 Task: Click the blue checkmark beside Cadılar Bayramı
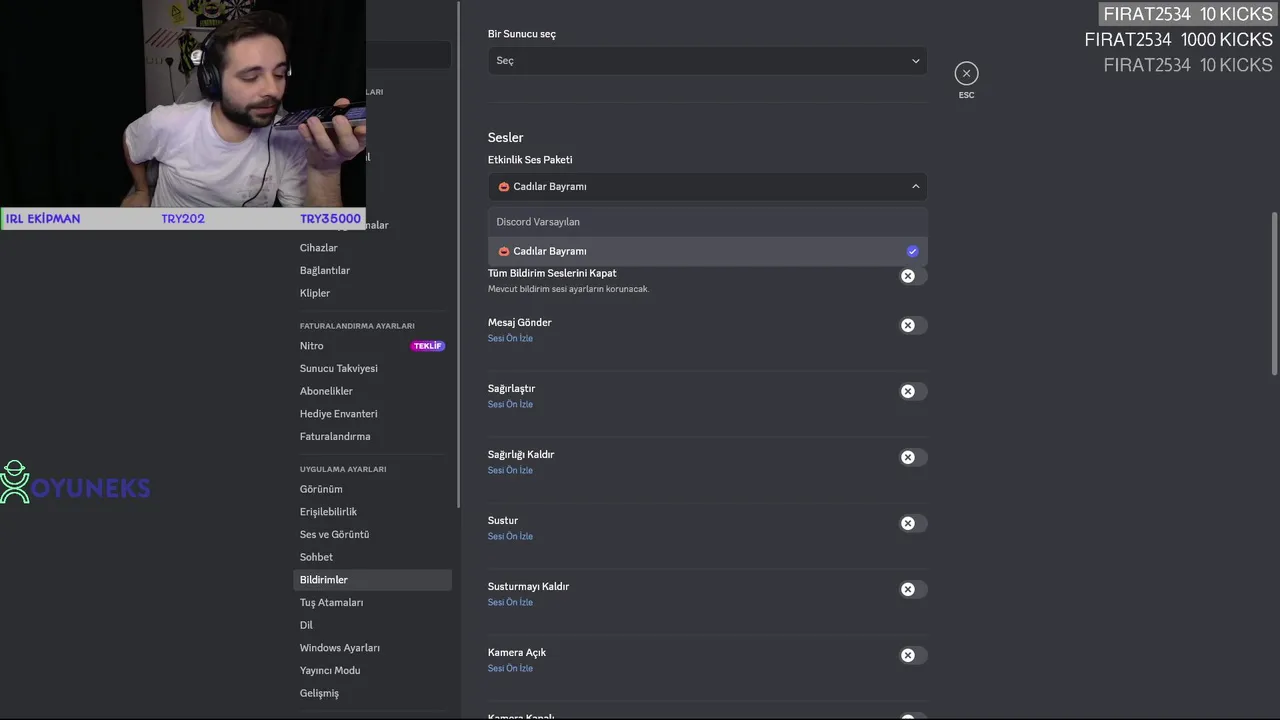coord(912,251)
